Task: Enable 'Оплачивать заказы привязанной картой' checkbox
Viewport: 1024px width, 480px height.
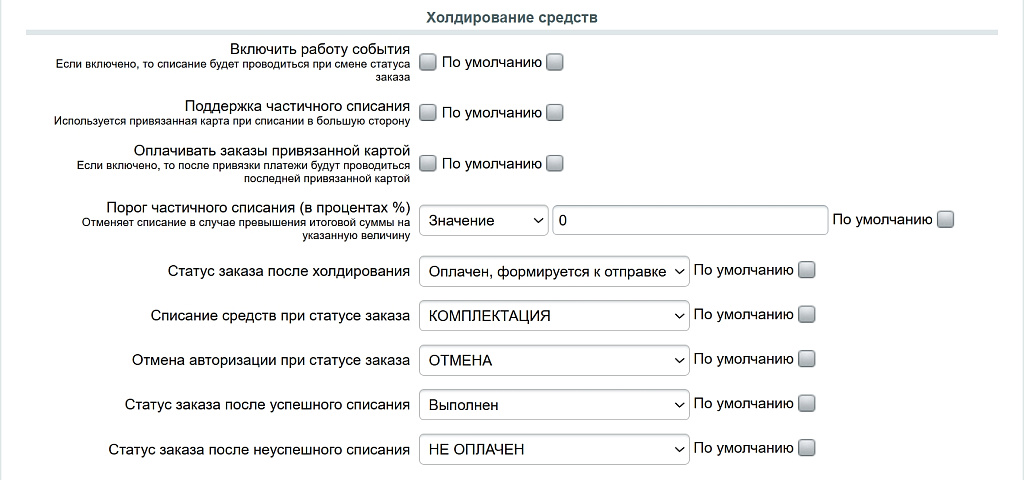Action: pyautogui.click(x=428, y=163)
